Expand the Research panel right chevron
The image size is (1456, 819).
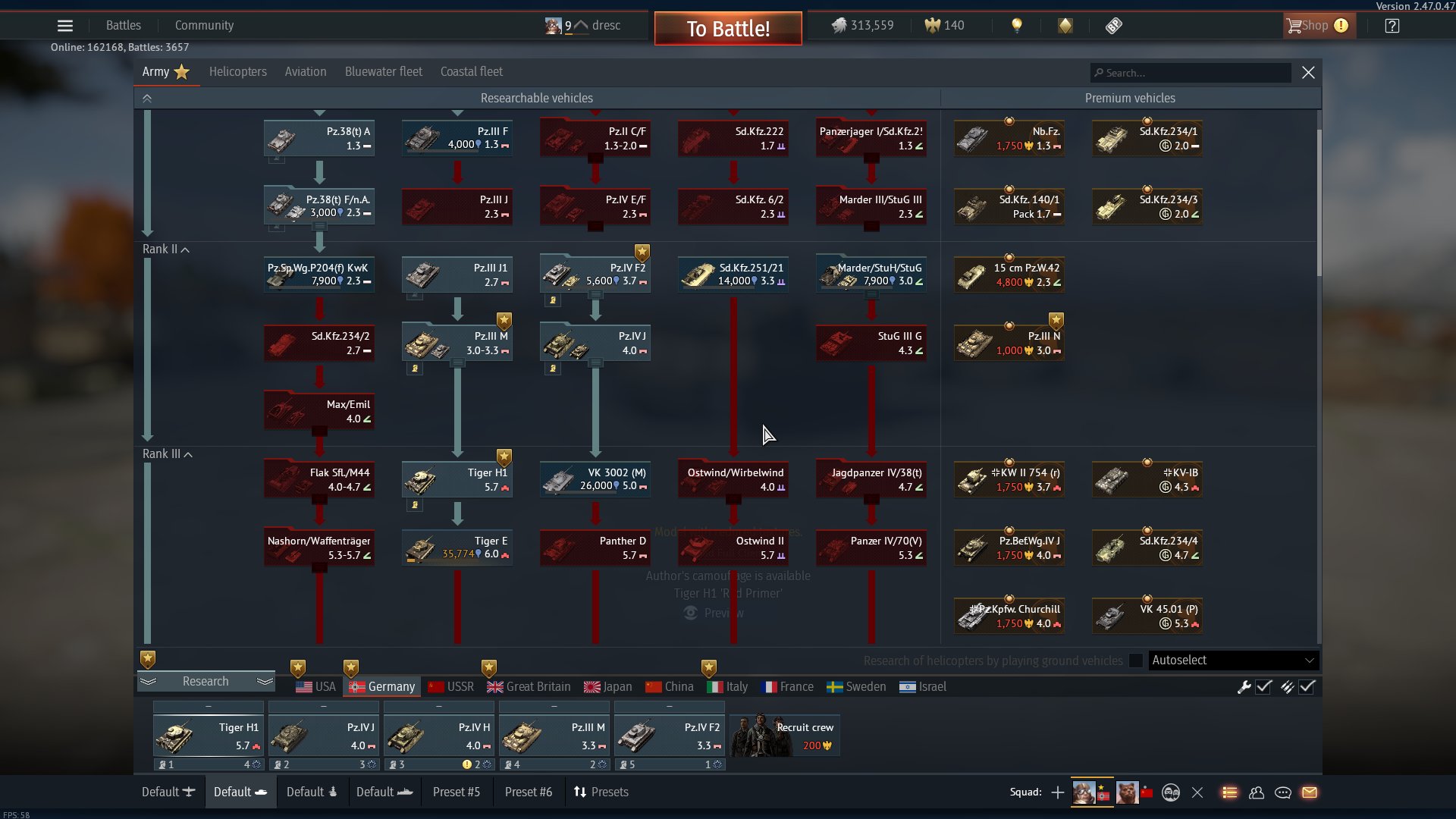coord(265,682)
